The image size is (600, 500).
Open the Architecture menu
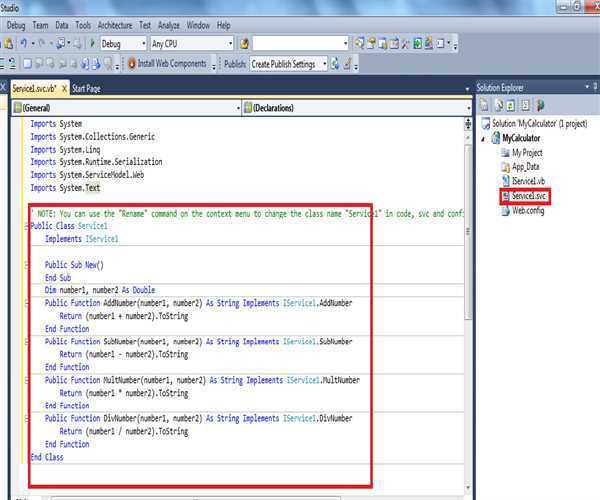pyautogui.click(x=115, y=24)
